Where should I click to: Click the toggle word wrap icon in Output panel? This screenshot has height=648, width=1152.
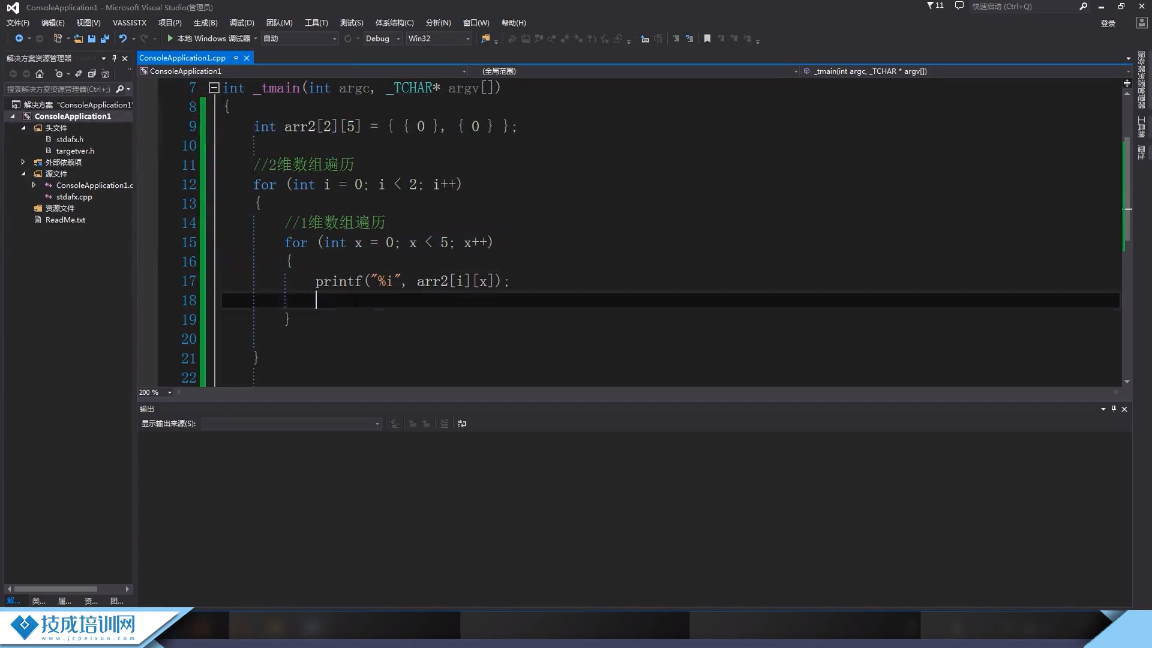point(462,424)
